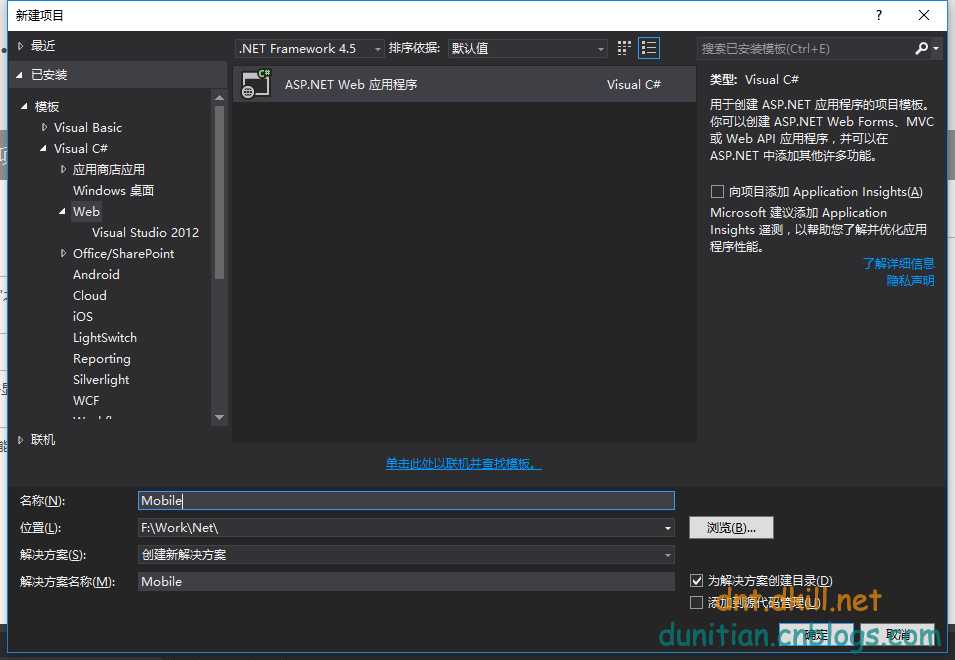Expand the Office/SharePoint node

point(63,253)
